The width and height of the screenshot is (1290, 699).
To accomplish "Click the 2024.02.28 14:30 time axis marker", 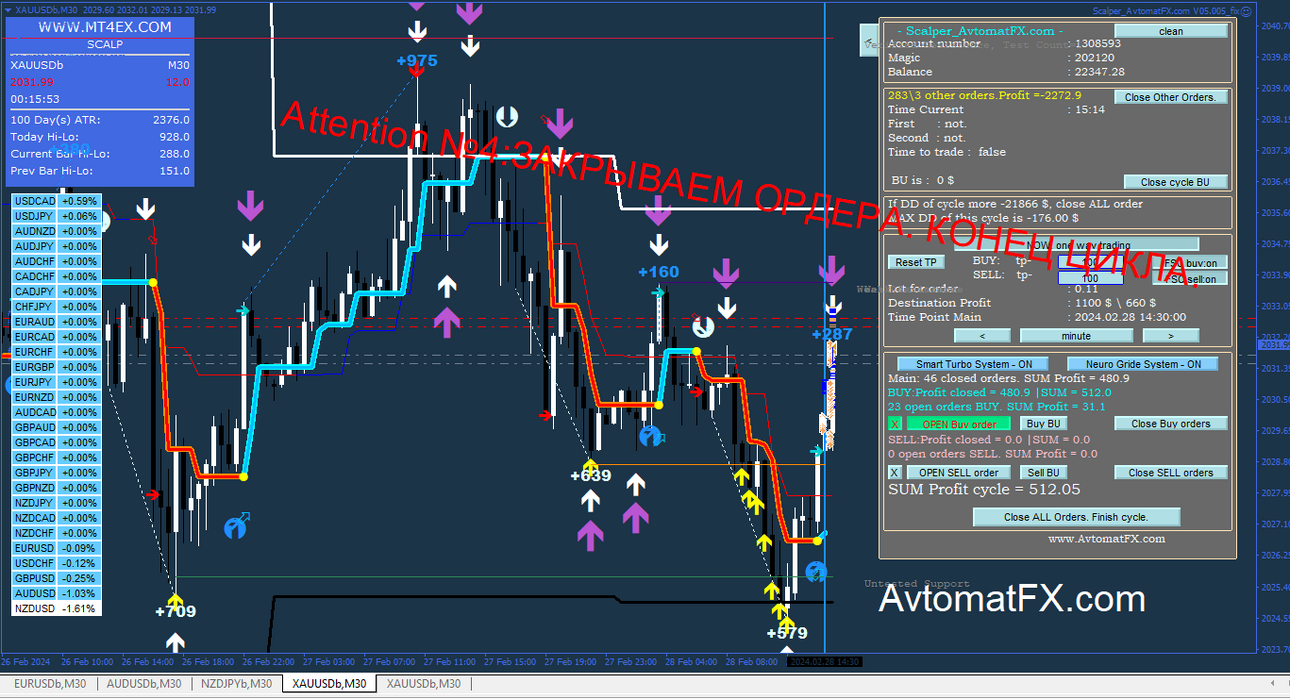I will [x=823, y=662].
